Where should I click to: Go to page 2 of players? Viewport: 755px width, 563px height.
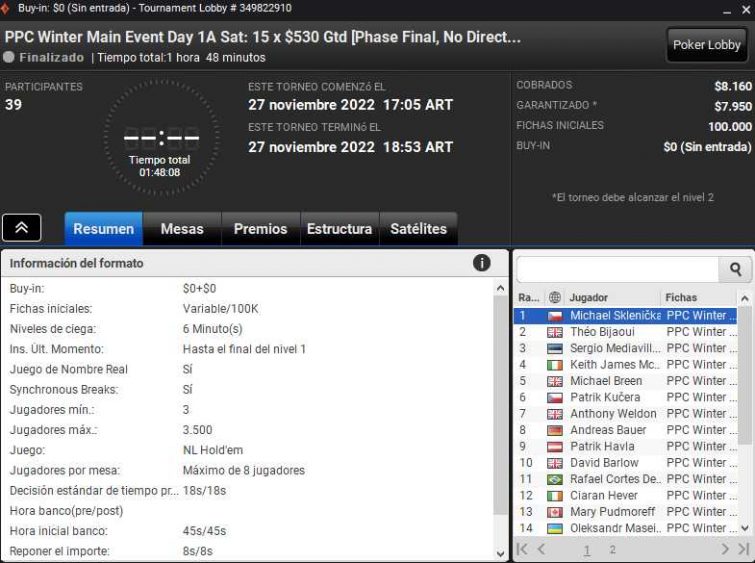612,550
